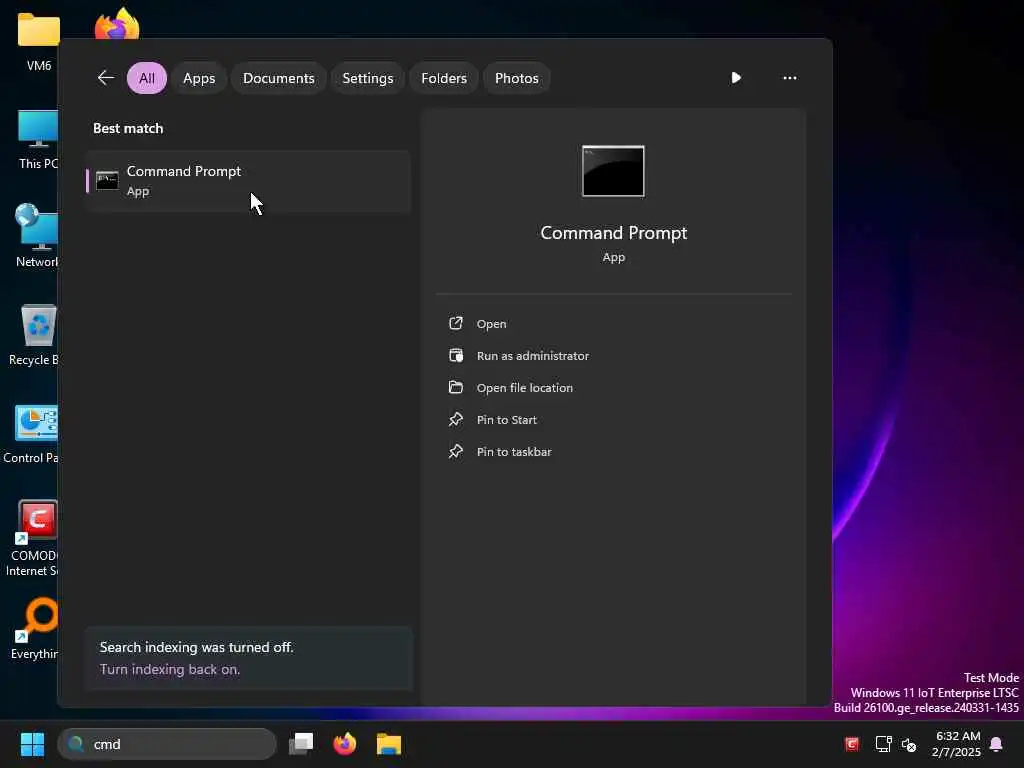Click the taskbar search box containing cmd
This screenshot has width=1024, height=768.
click(167, 744)
